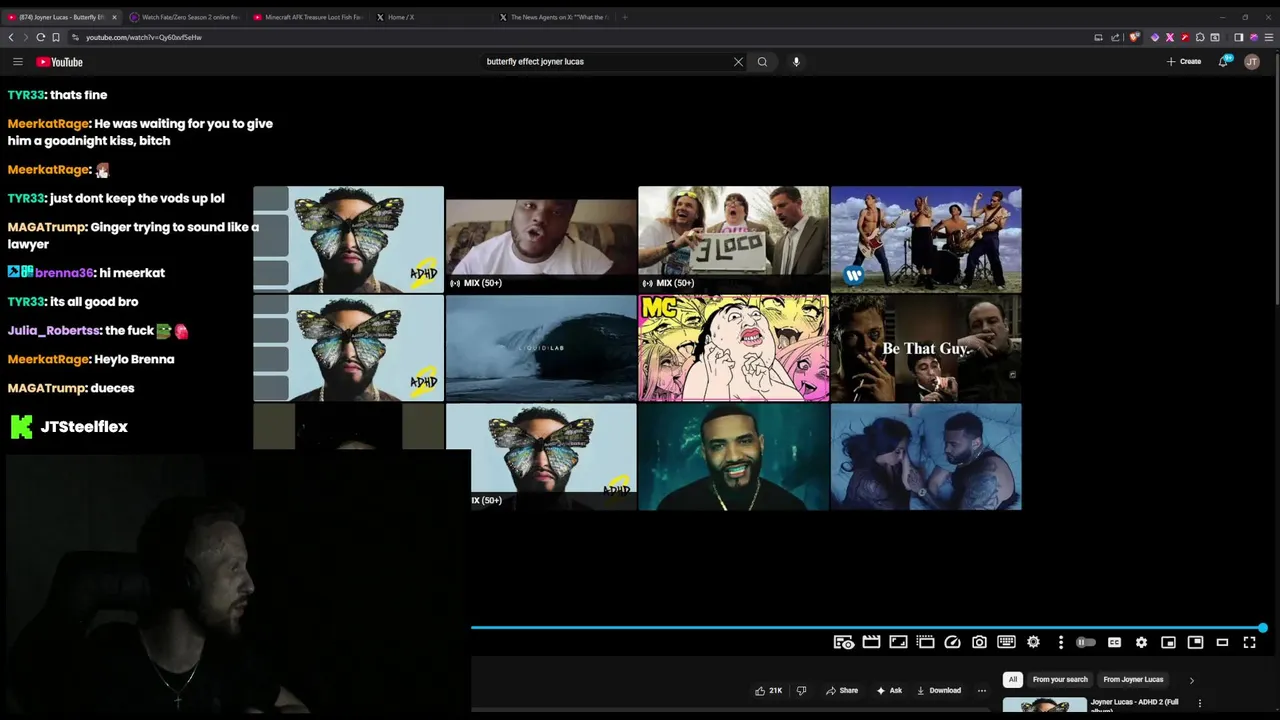The image size is (1280, 720).
Task: Open the player three-dot vertical menu
Action: point(1060,642)
